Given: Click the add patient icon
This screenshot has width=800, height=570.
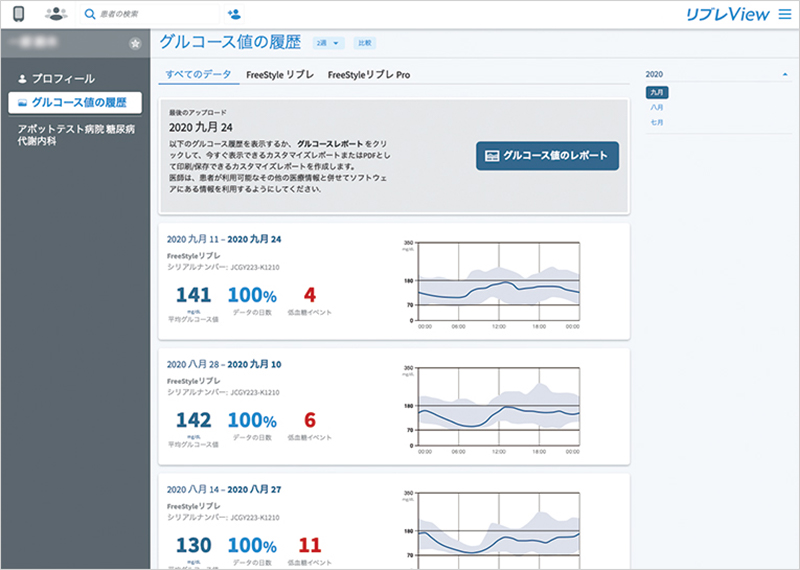Looking at the screenshot, I should click(234, 14).
